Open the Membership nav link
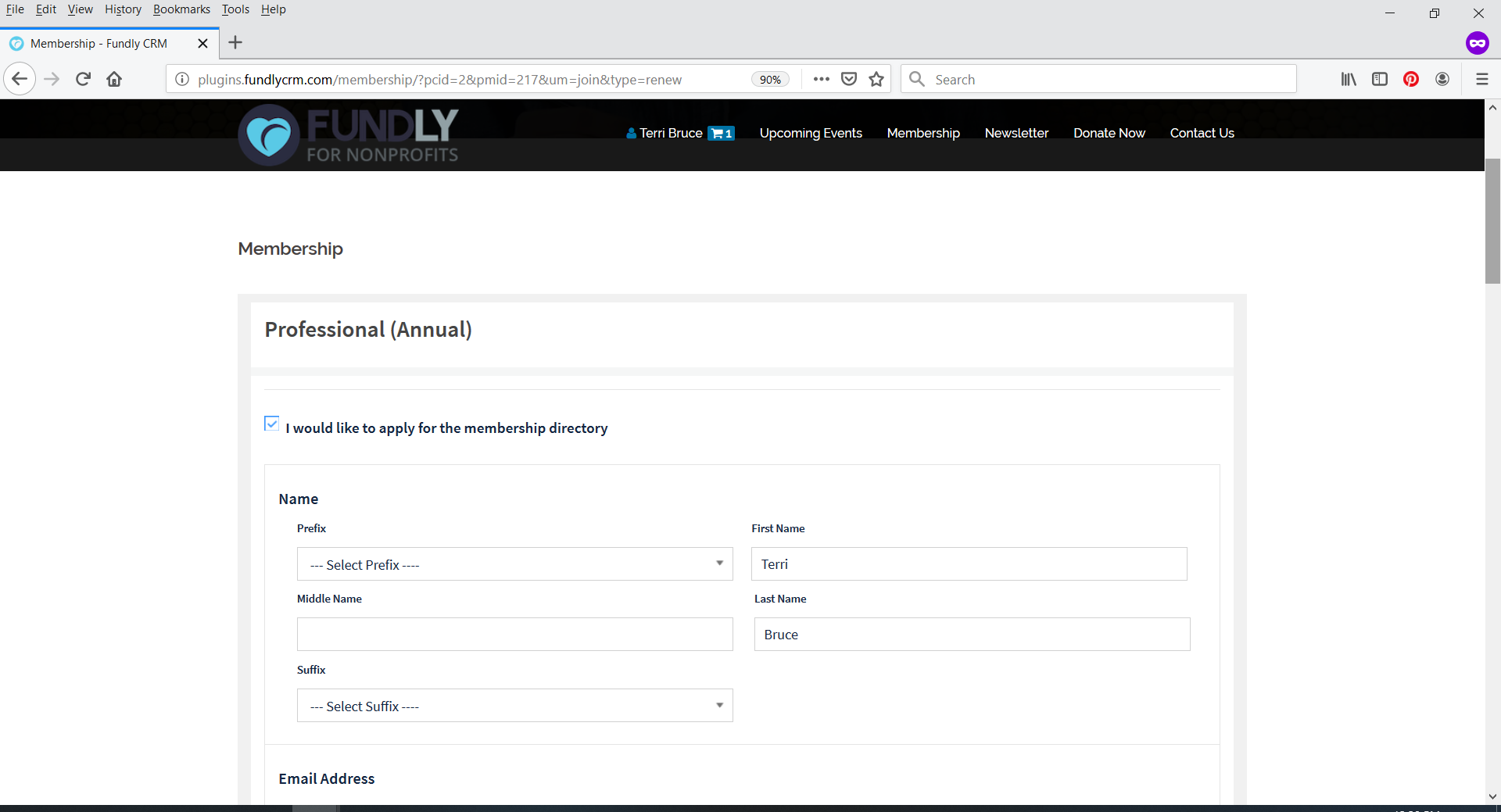 click(923, 134)
